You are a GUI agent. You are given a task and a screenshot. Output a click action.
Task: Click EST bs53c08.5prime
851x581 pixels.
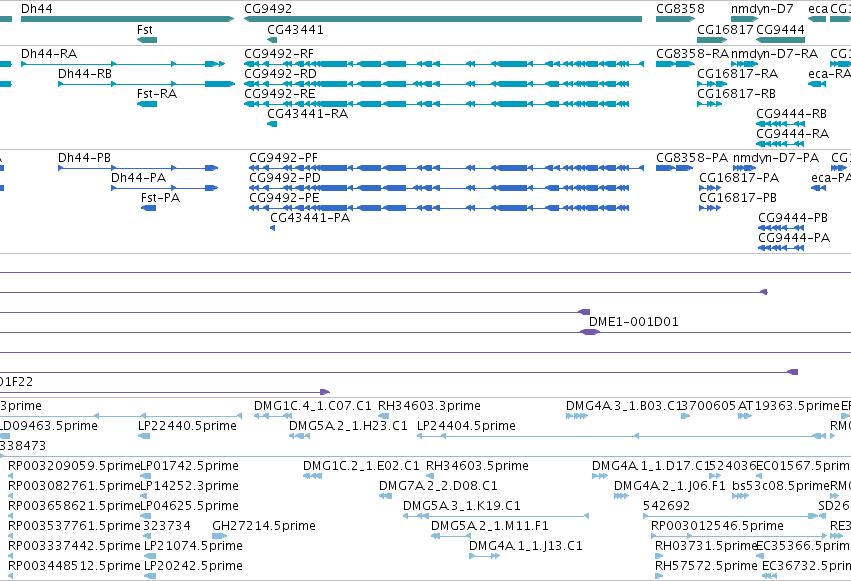[x=740, y=496]
